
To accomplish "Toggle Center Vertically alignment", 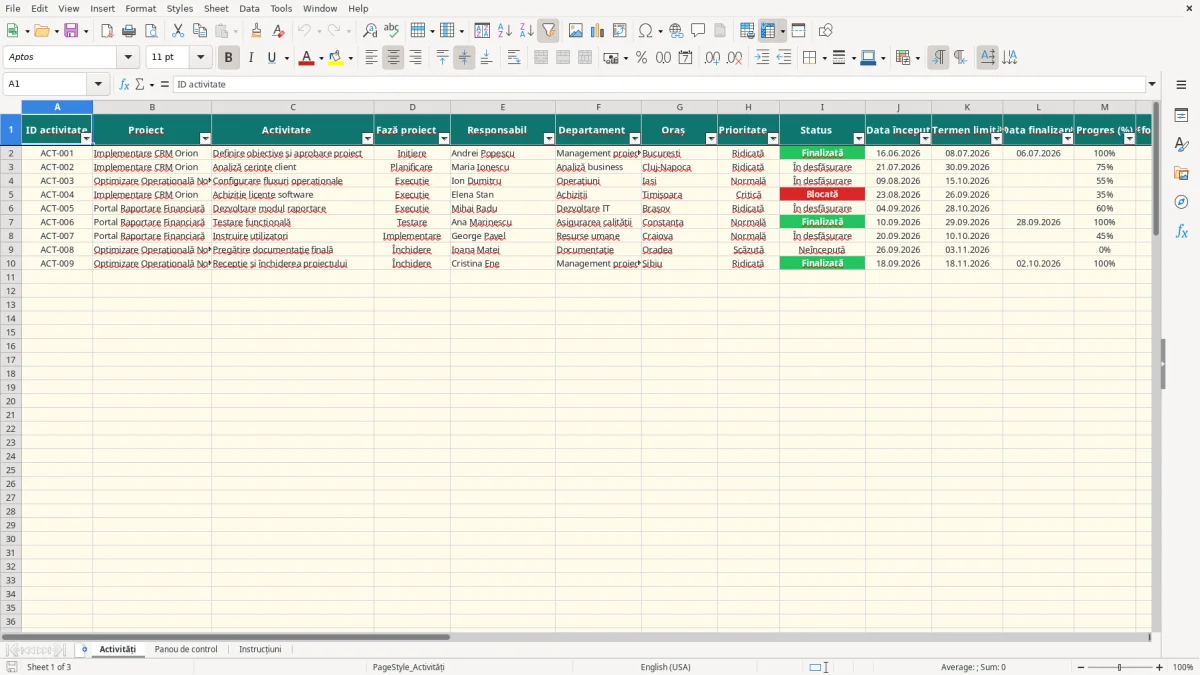I will (x=464, y=58).
